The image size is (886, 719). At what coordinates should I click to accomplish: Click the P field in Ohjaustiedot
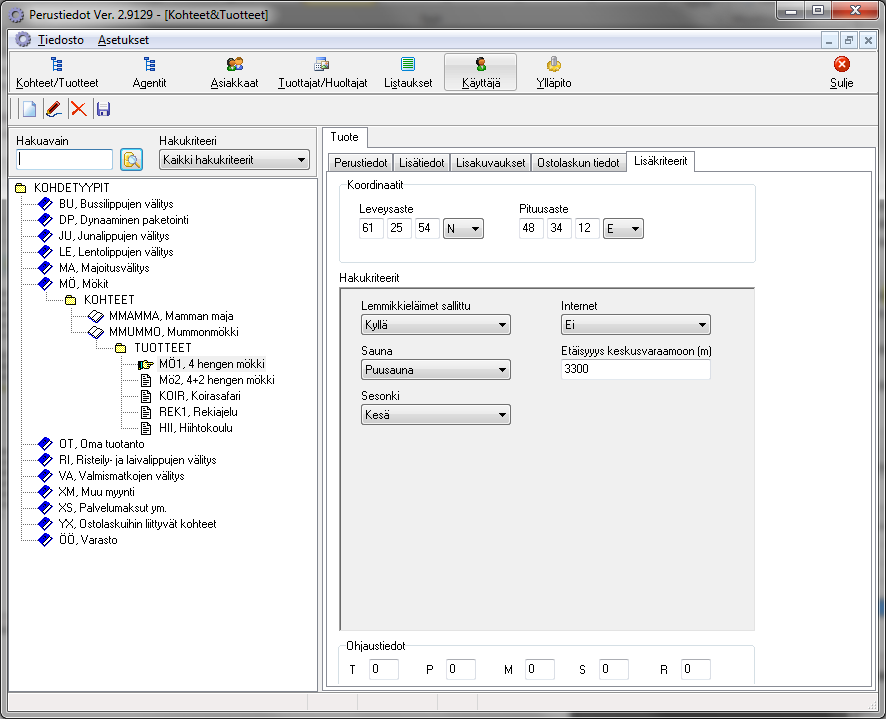point(461,669)
